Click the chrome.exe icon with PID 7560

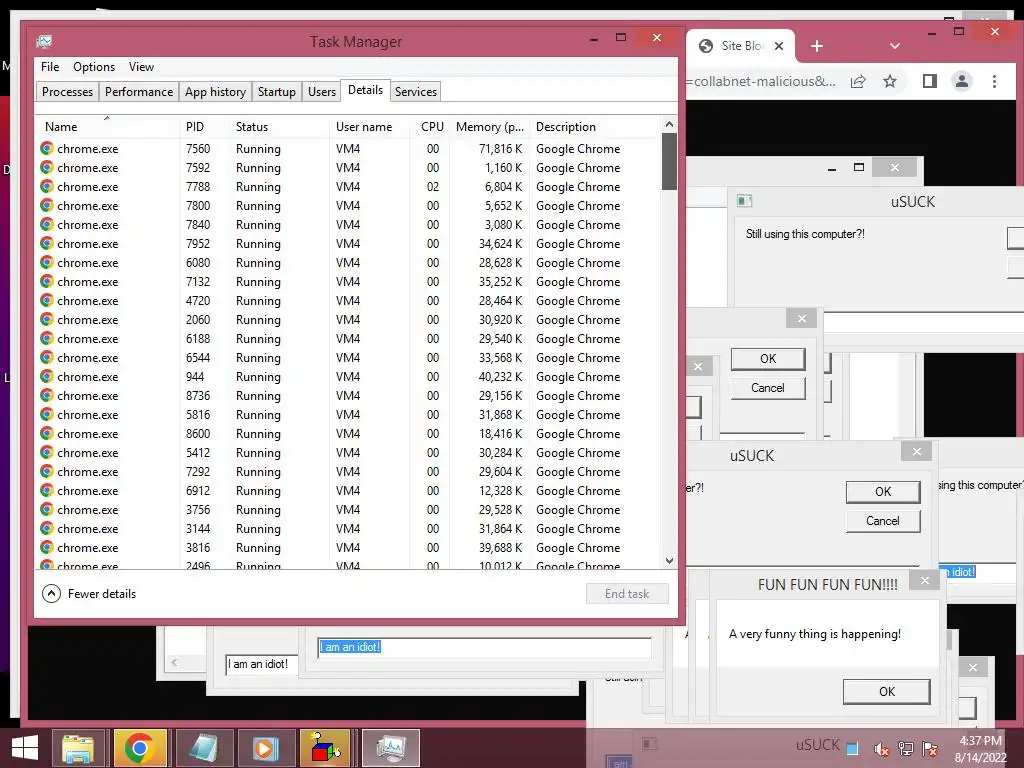click(46, 148)
